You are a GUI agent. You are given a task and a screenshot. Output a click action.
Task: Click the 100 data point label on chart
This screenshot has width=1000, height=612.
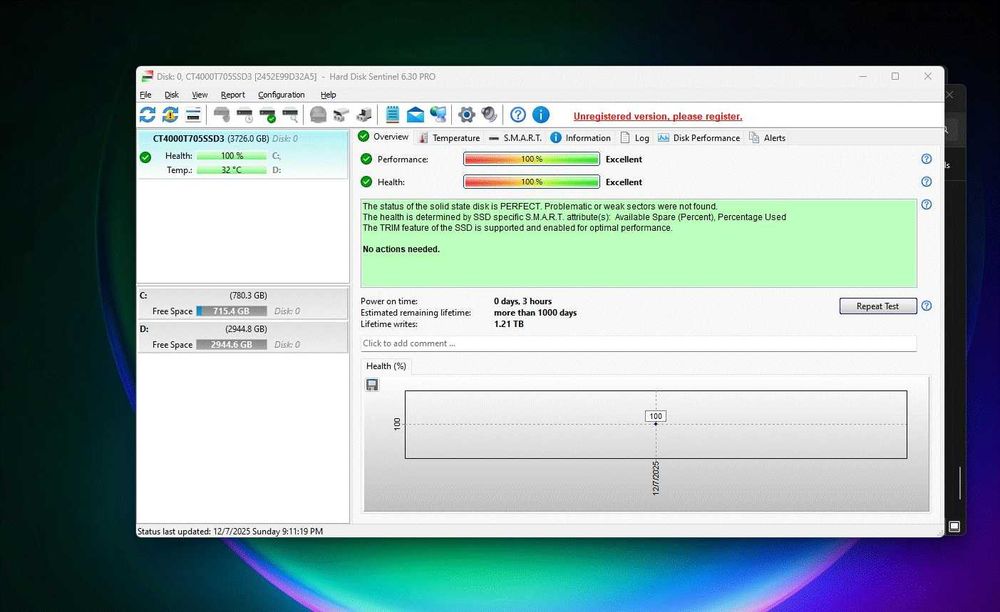click(x=656, y=416)
